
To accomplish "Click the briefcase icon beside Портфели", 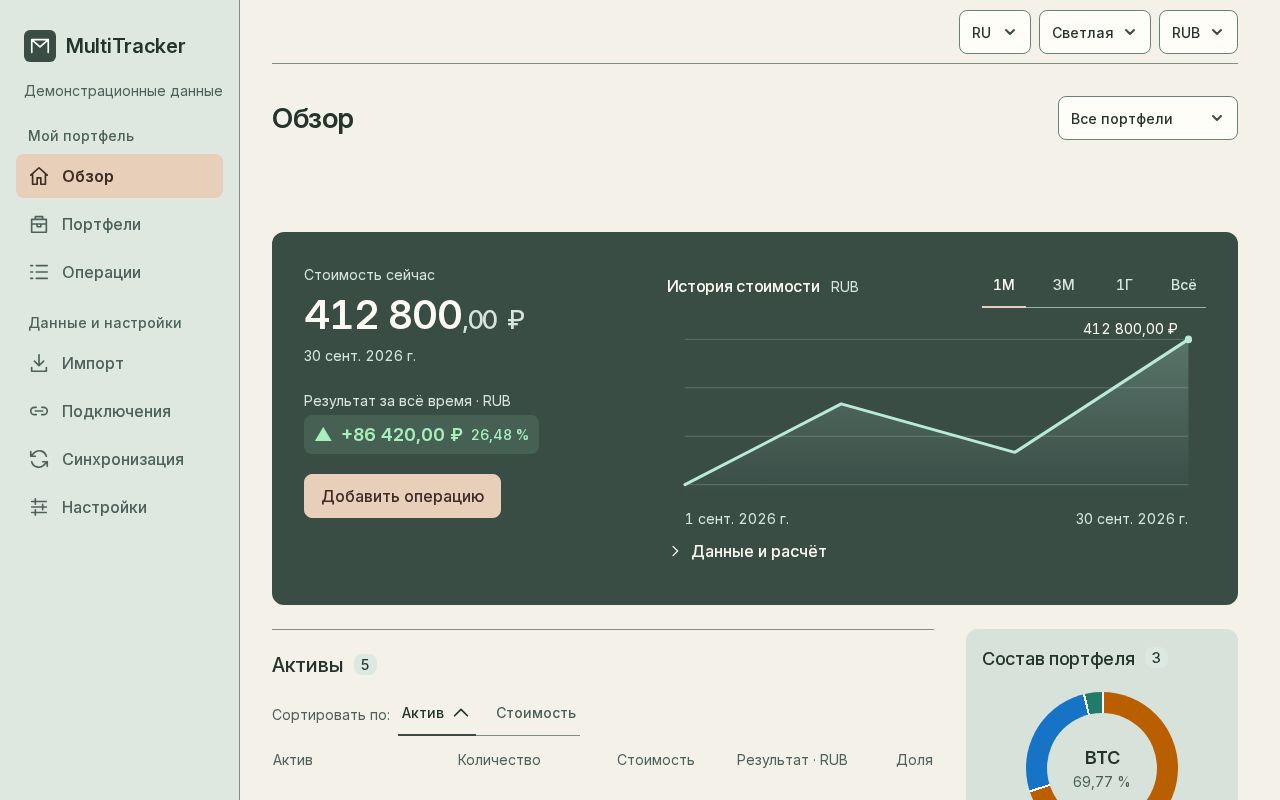I will (x=39, y=224).
